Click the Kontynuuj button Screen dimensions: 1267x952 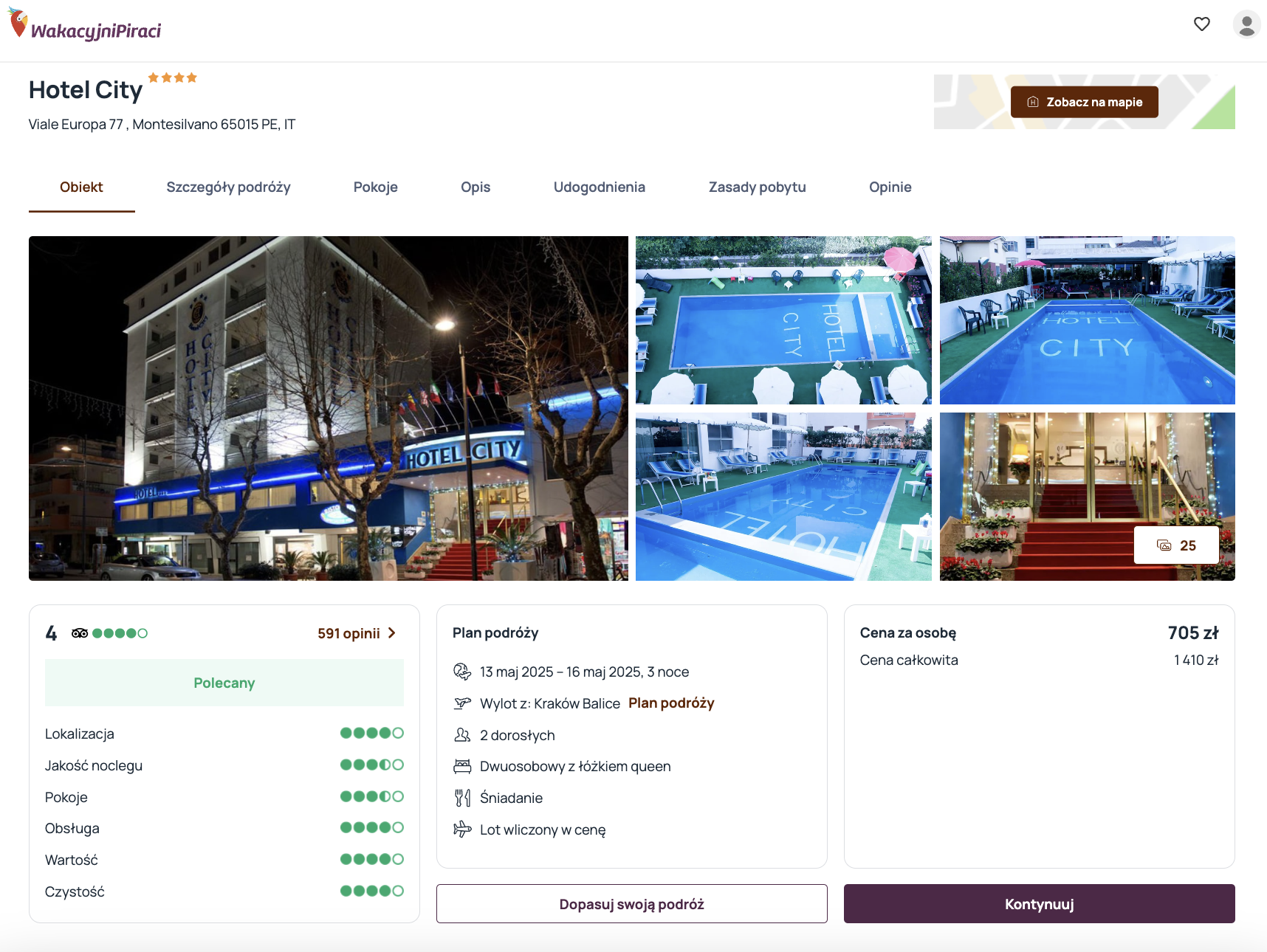point(1039,904)
